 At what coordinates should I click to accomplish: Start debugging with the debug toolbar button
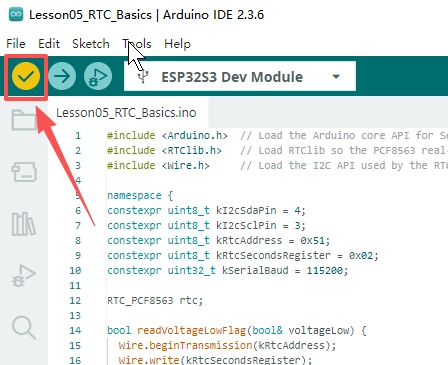pyautogui.click(x=98, y=77)
